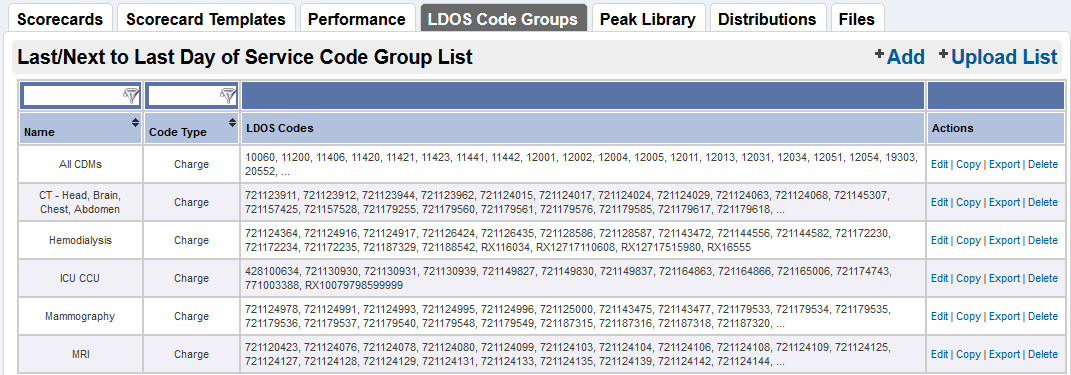Sort the list by Name column arrows
This screenshot has width=1071, height=375.
pos(134,122)
